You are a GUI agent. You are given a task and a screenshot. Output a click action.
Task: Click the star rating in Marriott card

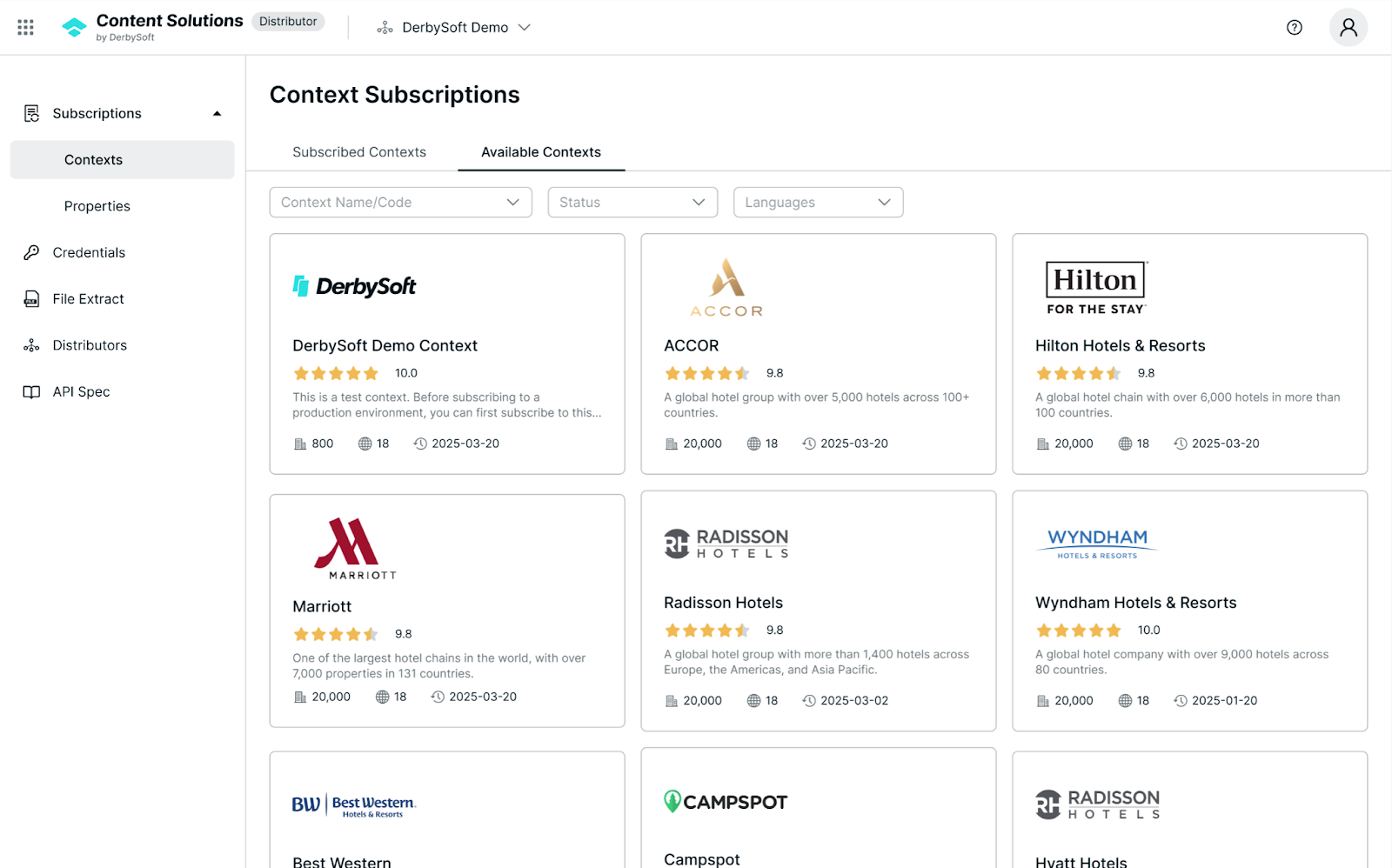tap(336, 635)
